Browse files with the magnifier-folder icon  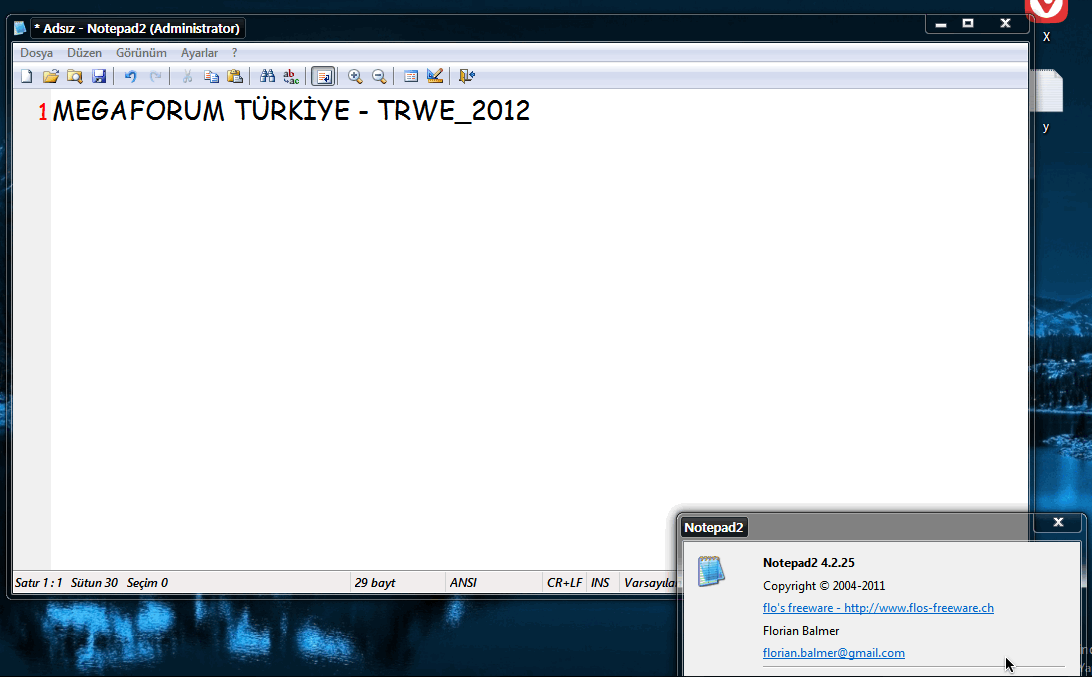point(75,76)
